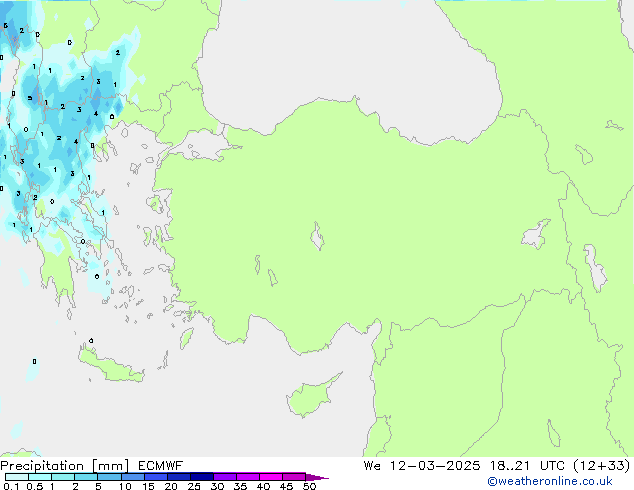The height and width of the screenshot is (490, 634).
Task: Click the "0.5" legend scale label
Action: (35, 486)
